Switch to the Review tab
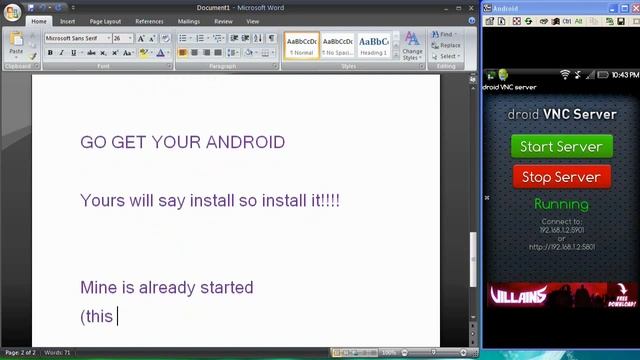640x360 pixels. pyautogui.click(x=223, y=21)
